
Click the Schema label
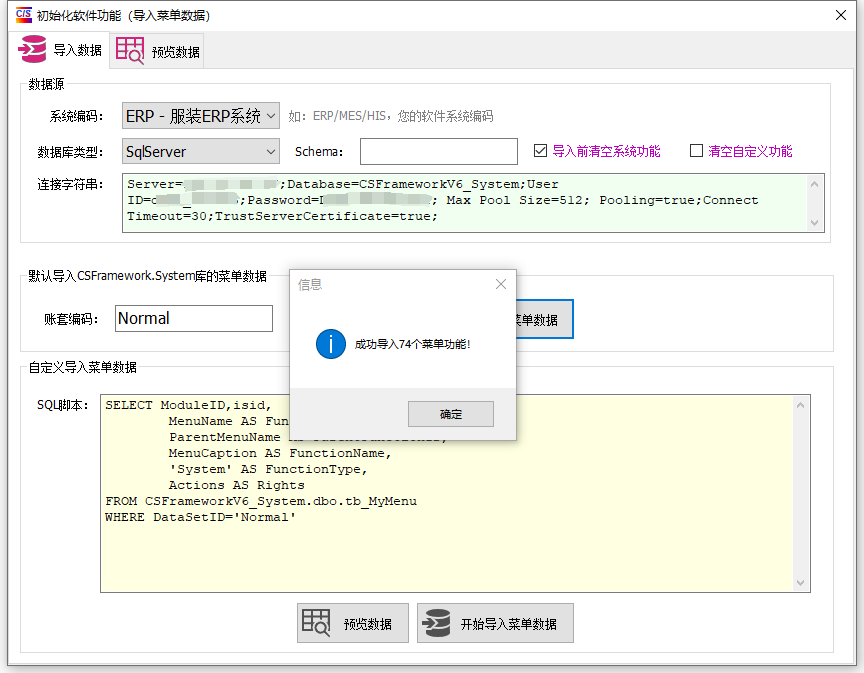tap(319, 152)
